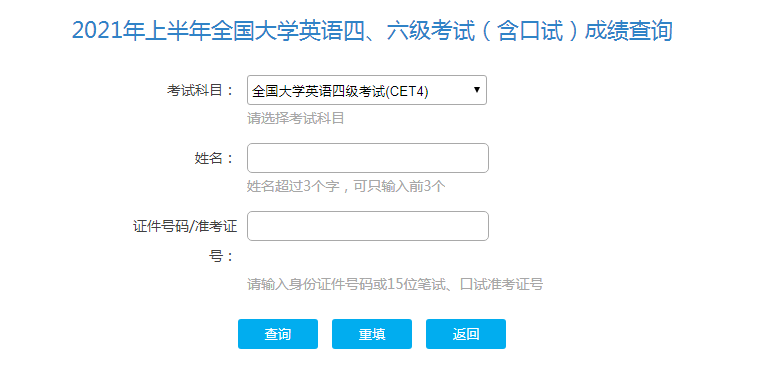Click the wrapped 号： label line
This screenshot has width=766, height=372.
coord(223,256)
